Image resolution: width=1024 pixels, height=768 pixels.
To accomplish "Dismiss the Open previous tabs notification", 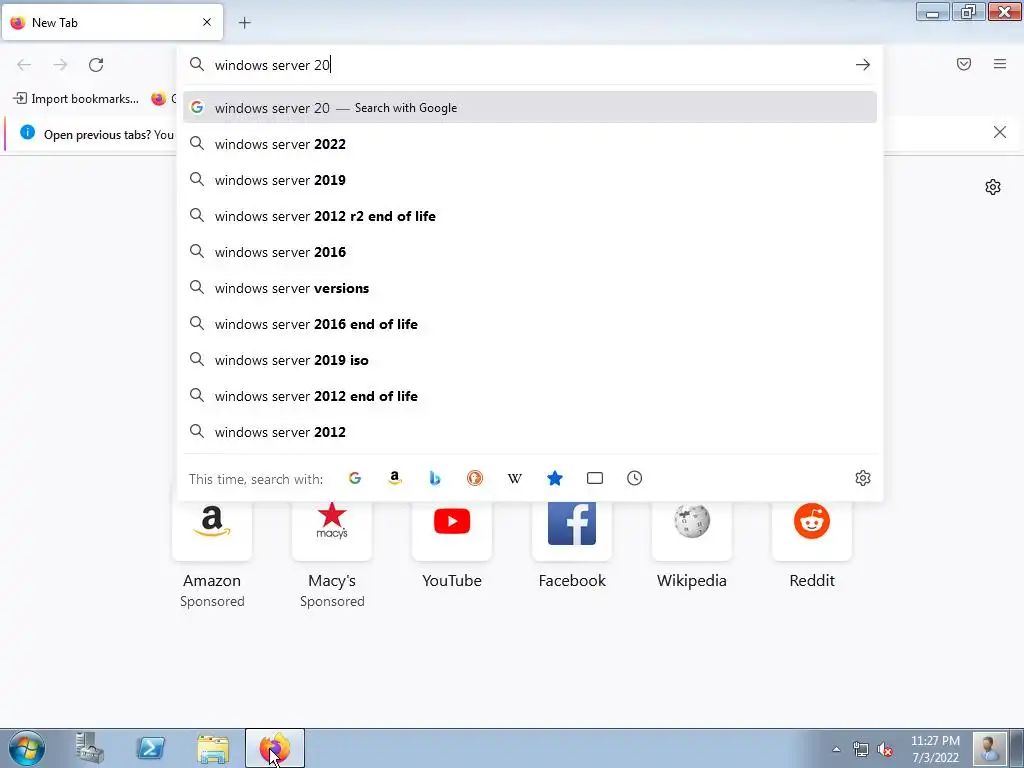I will pyautogui.click(x=1000, y=133).
